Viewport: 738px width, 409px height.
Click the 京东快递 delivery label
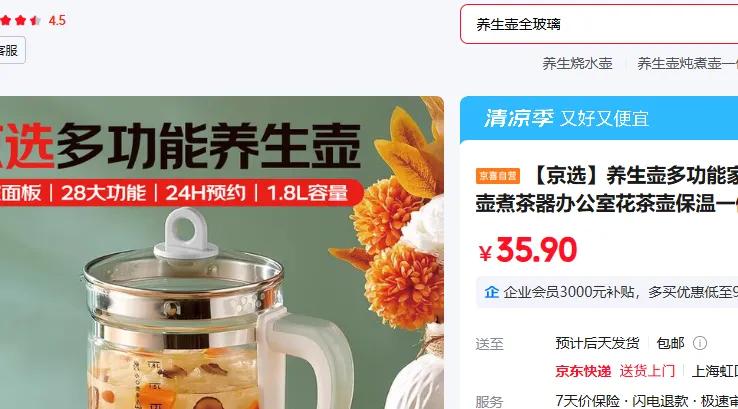pos(583,371)
